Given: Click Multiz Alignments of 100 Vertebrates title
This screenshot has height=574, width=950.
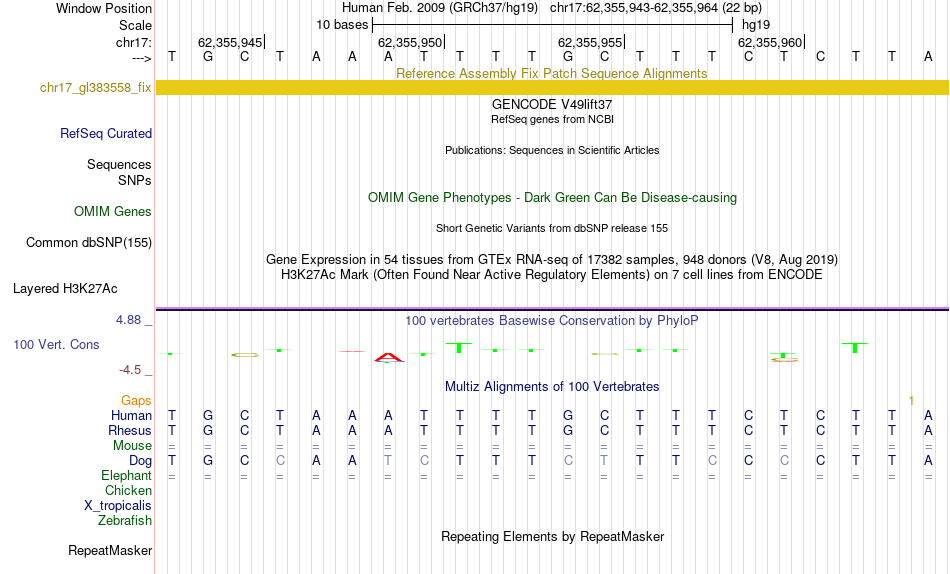Looking at the screenshot, I should tap(552, 387).
